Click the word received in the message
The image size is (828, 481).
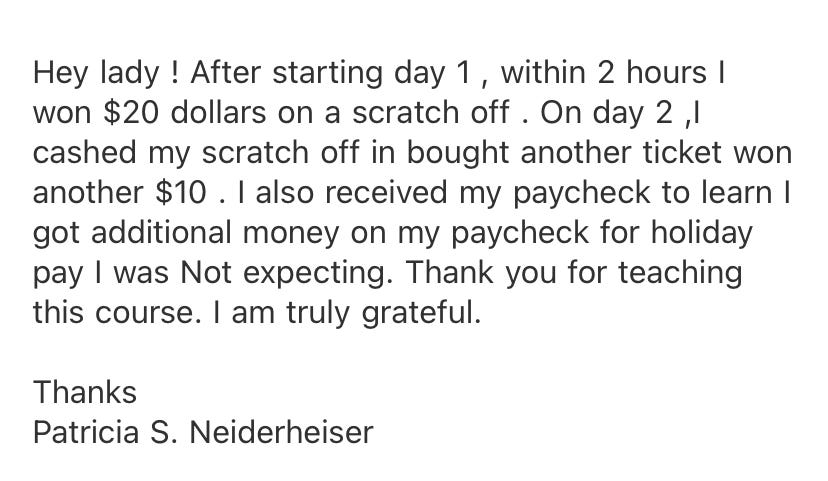click(x=386, y=192)
